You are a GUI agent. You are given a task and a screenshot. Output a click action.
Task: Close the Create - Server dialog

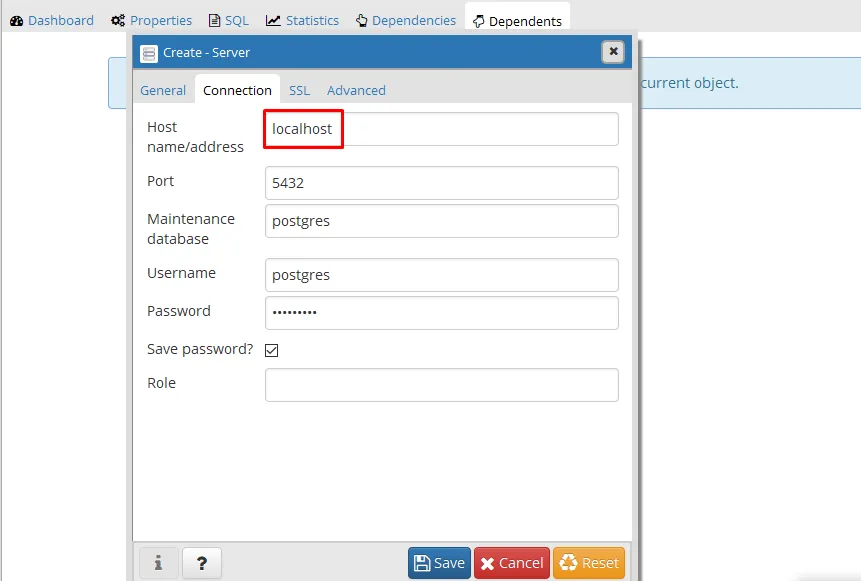click(x=613, y=52)
